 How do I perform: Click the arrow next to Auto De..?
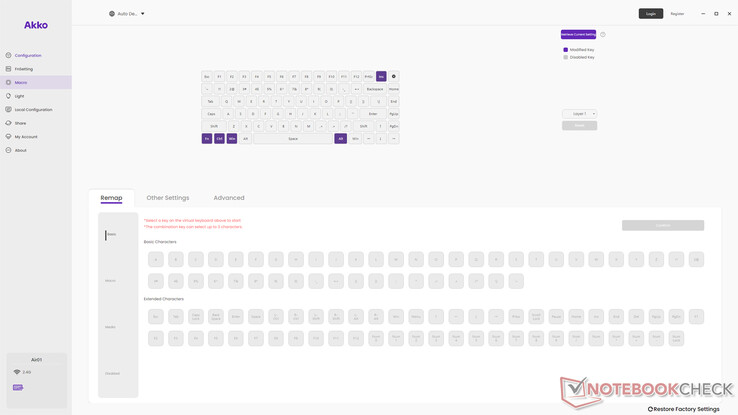[143, 14]
